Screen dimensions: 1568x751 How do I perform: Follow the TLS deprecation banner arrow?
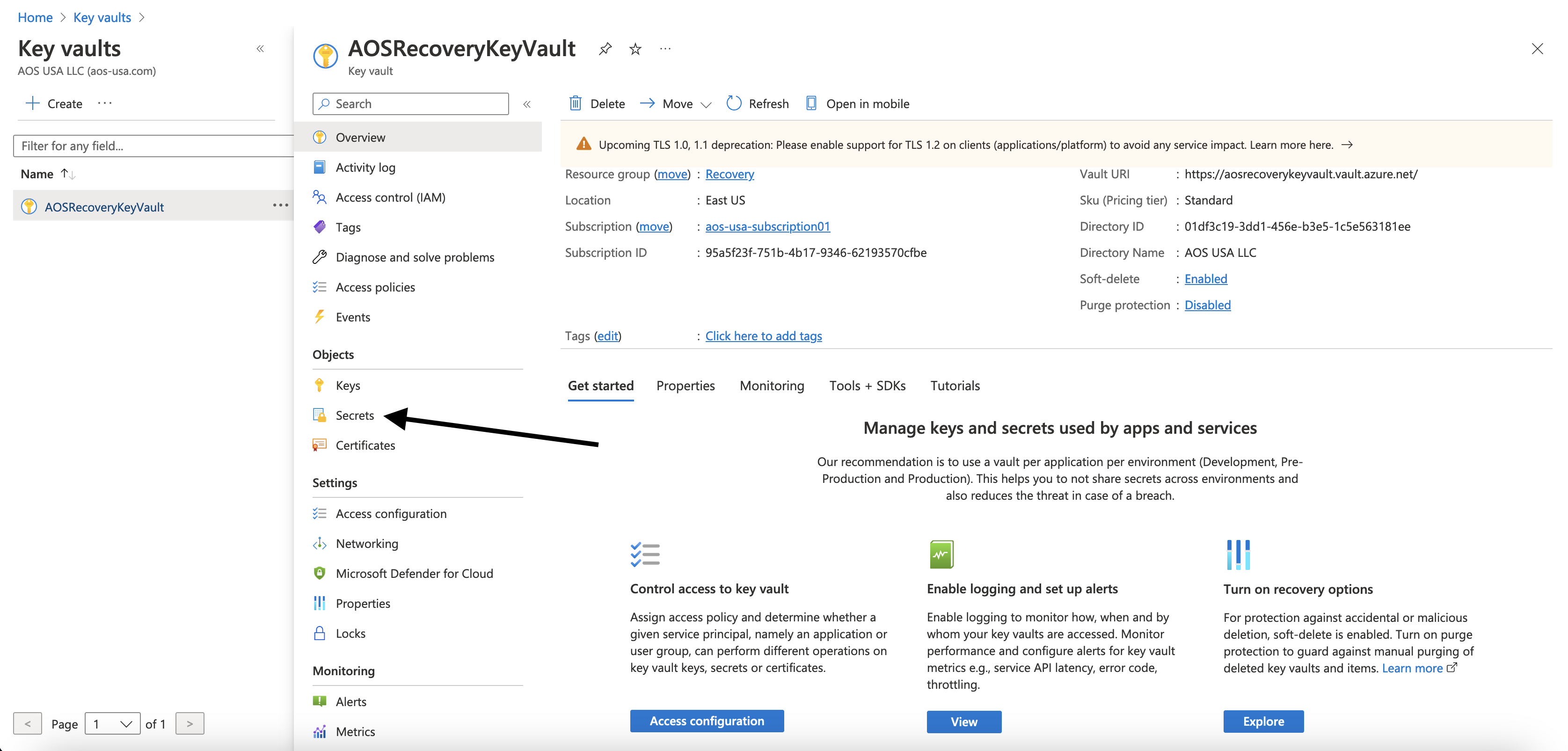[x=1347, y=145]
